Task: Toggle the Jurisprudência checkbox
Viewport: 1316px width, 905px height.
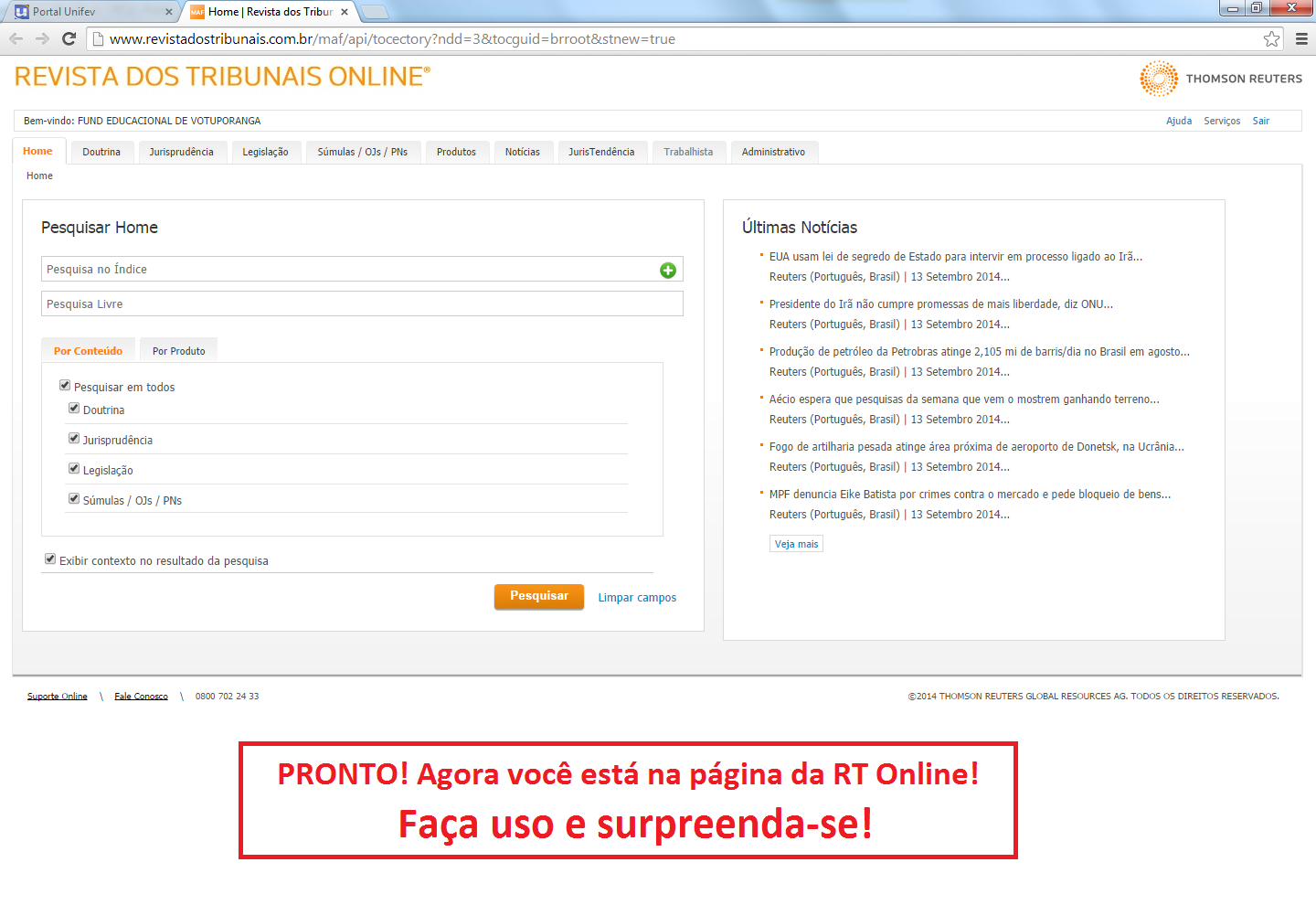Action: (x=74, y=439)
